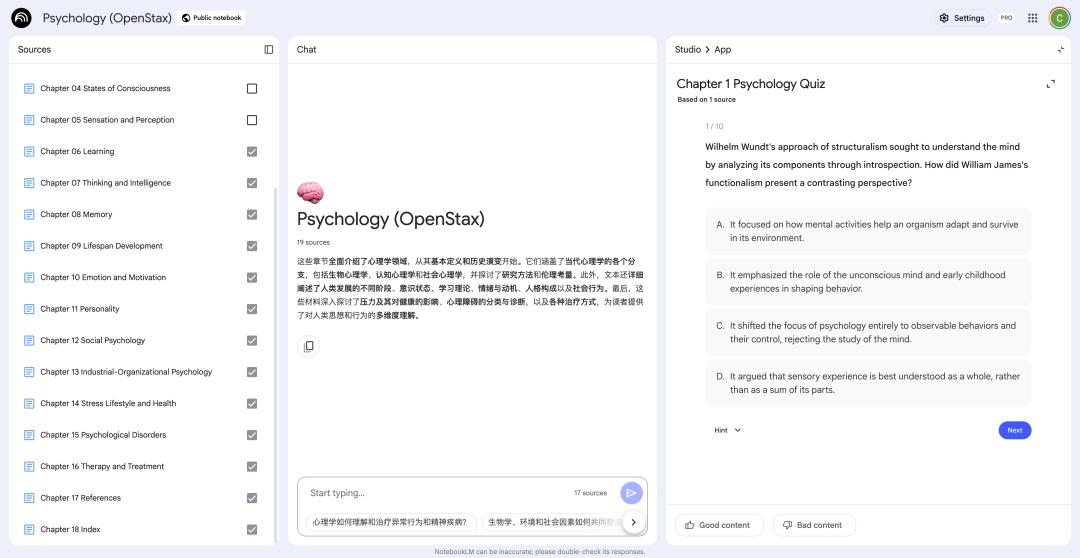Uncheck Chapter 12 Social Psychology checkbox
The image size is (1080, 558).
pos(252,340)
